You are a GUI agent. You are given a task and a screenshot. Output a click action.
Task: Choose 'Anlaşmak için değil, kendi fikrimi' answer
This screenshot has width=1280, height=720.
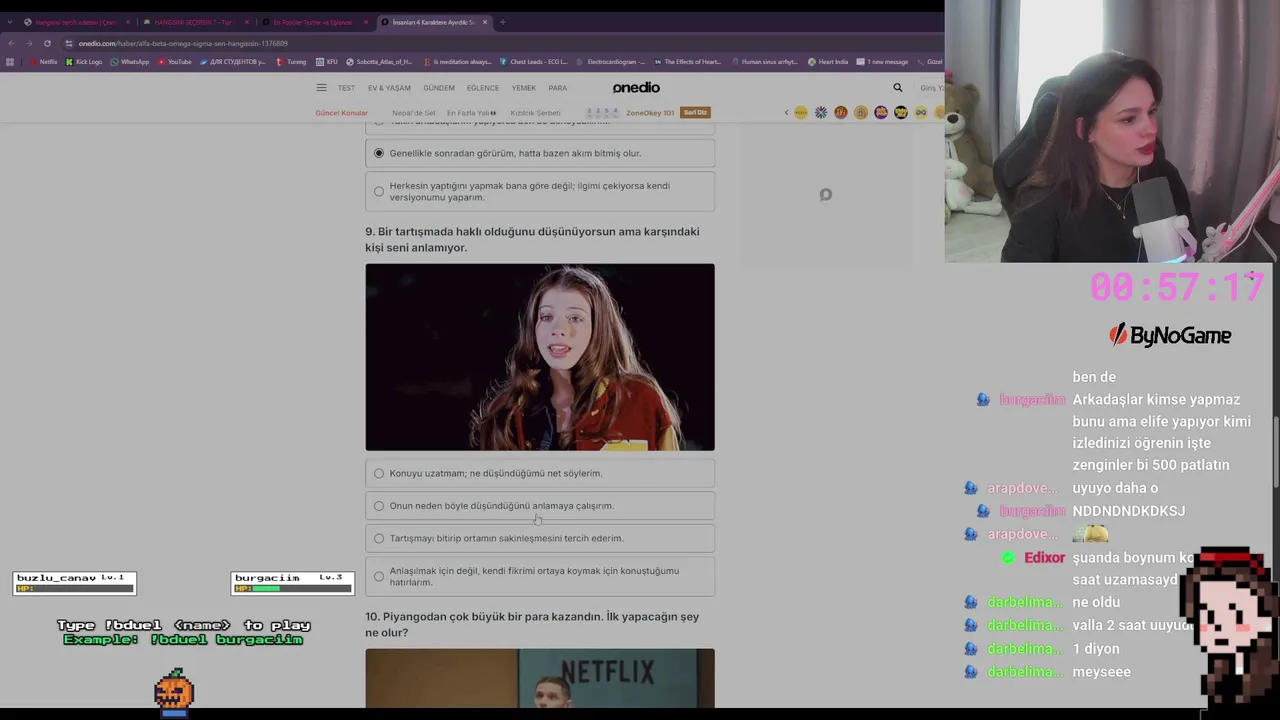pyautogui.click(x=540, y=577)
